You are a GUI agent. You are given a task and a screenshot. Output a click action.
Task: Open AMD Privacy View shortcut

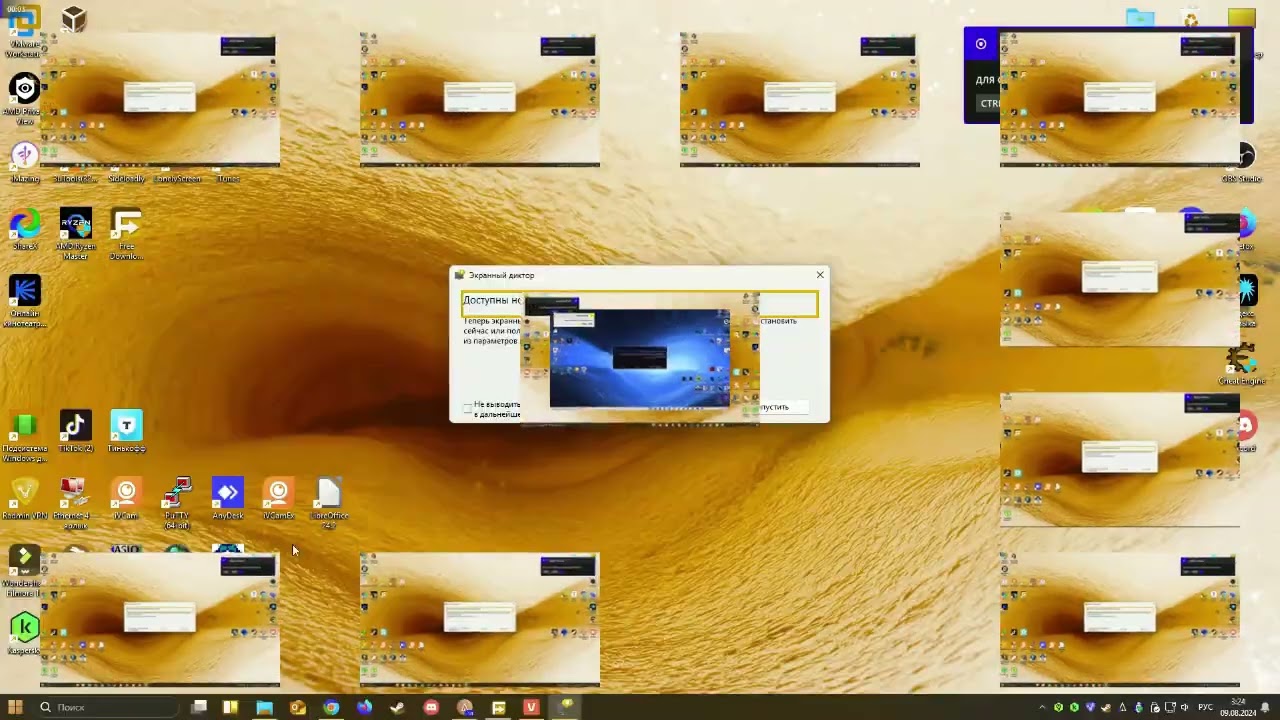tap(24, 98)
